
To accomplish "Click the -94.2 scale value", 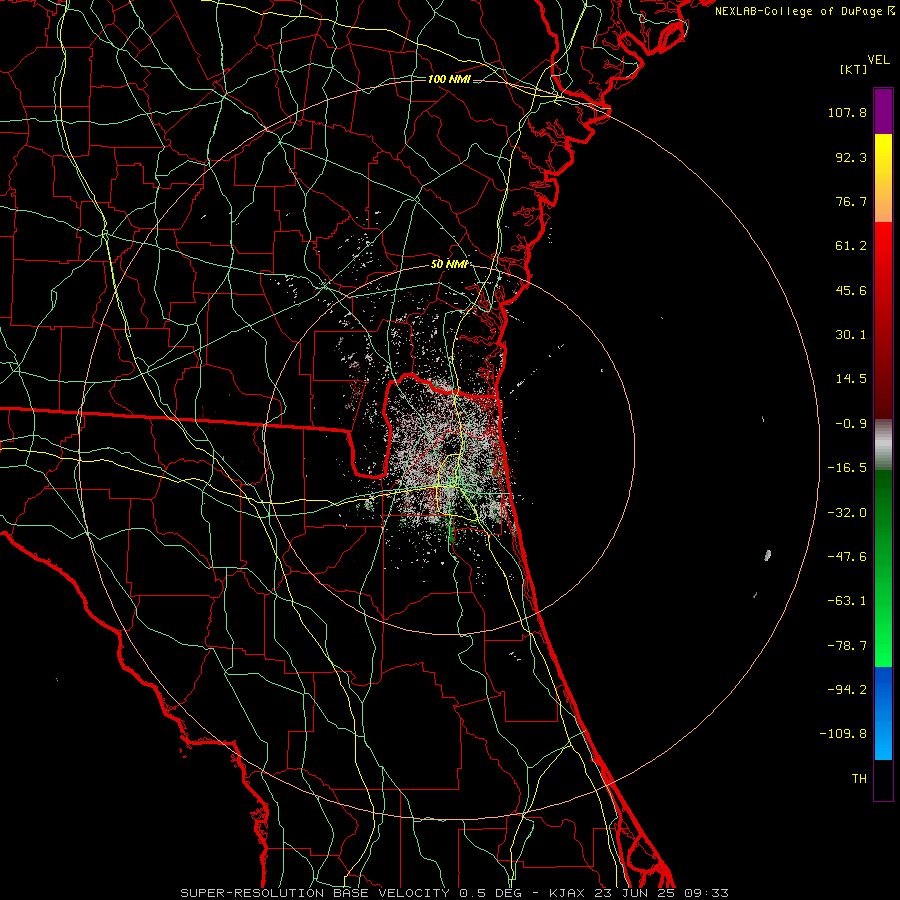I will (847, 689).
